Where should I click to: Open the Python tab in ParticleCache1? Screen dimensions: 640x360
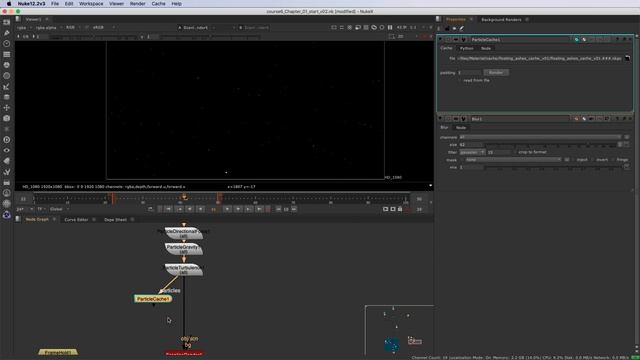[x=467, y=48]
